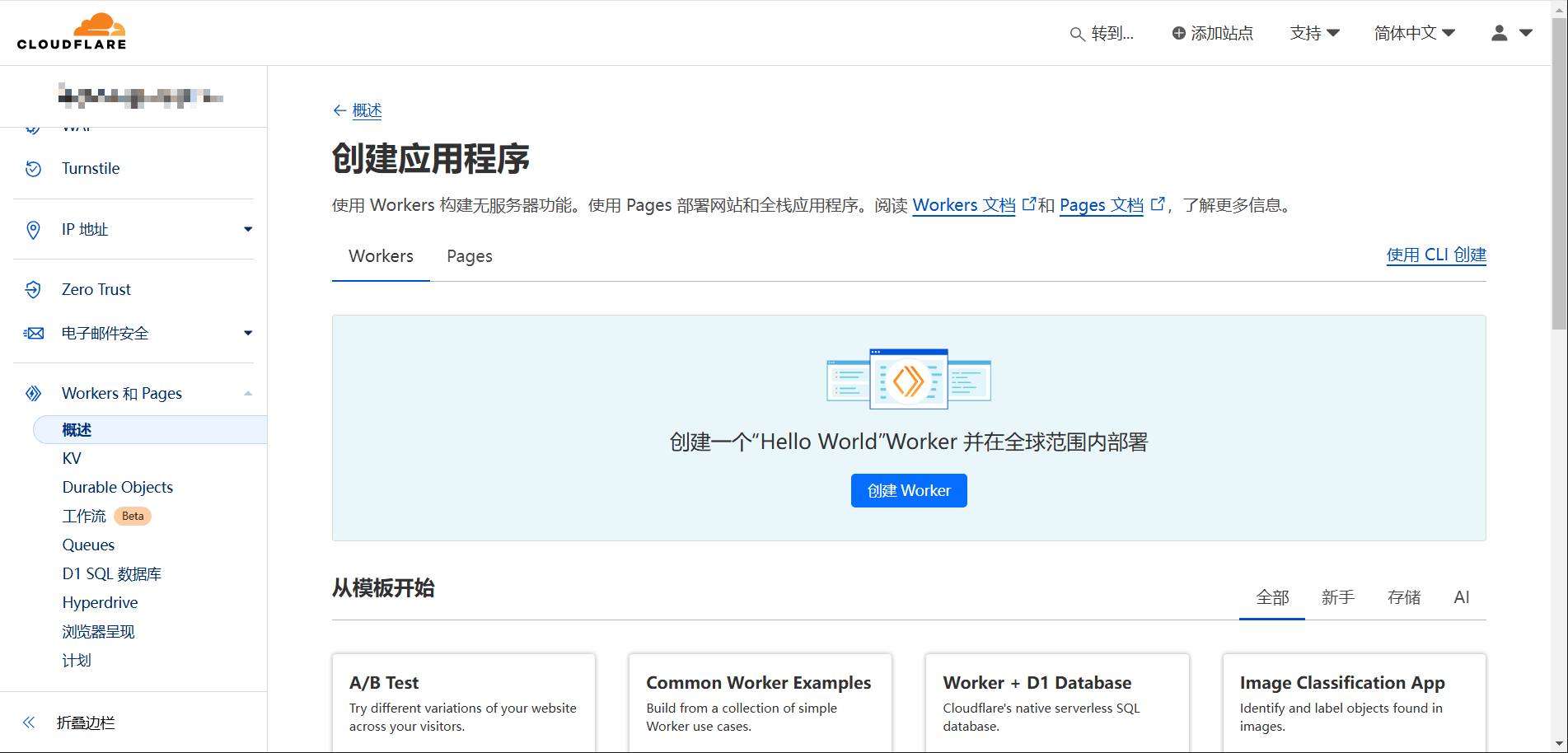This screenshot has width=1568, height=753.
Task: Click the Cloudflare logo
Action: pos(72,32)
